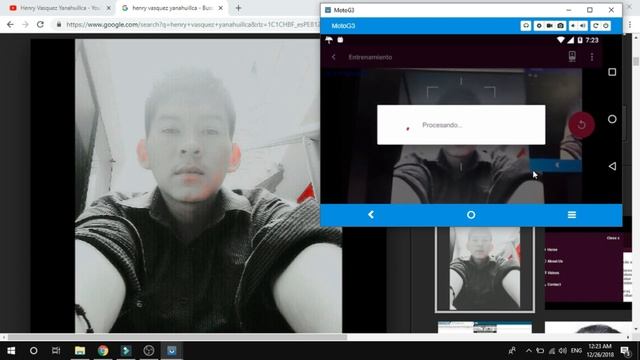The height and width of the screenshot is (360, 640).
Task: Click the large selfie image in Chrome
Action: 208,186
